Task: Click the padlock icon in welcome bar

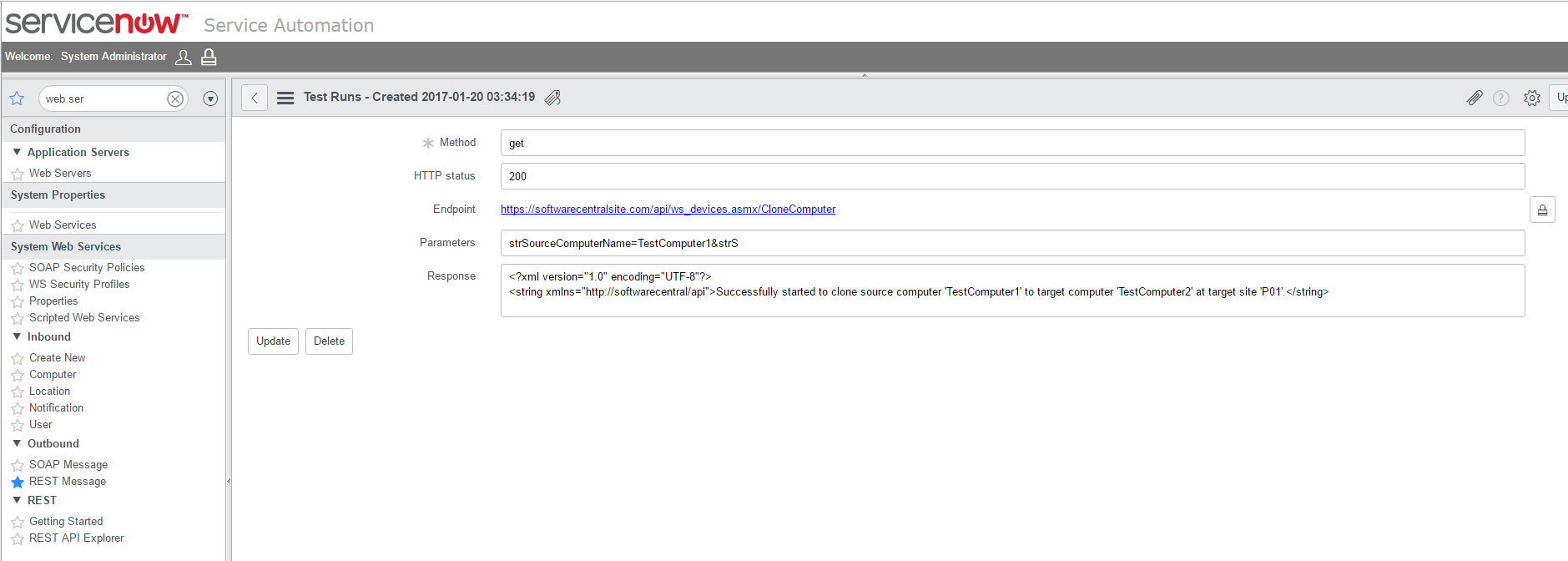Action: tap(209, 57)
